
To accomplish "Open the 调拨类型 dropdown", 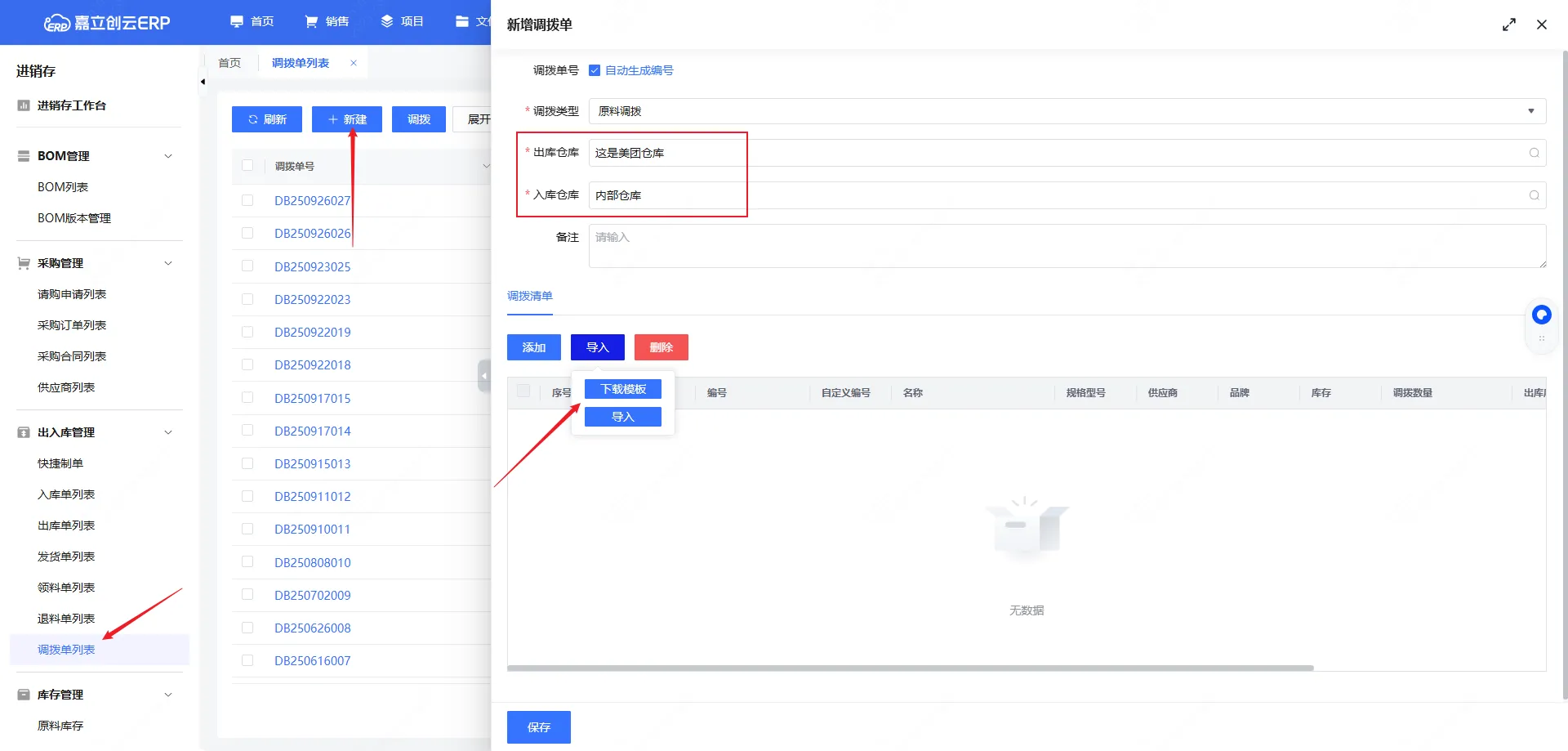I will 1067,111.
